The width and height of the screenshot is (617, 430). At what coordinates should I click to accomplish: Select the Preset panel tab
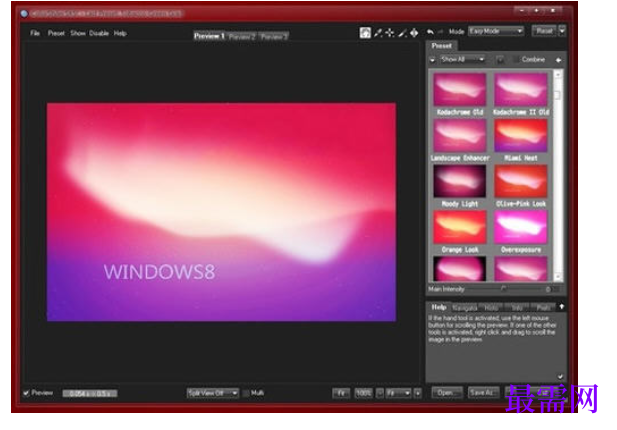tap(442, 46)
